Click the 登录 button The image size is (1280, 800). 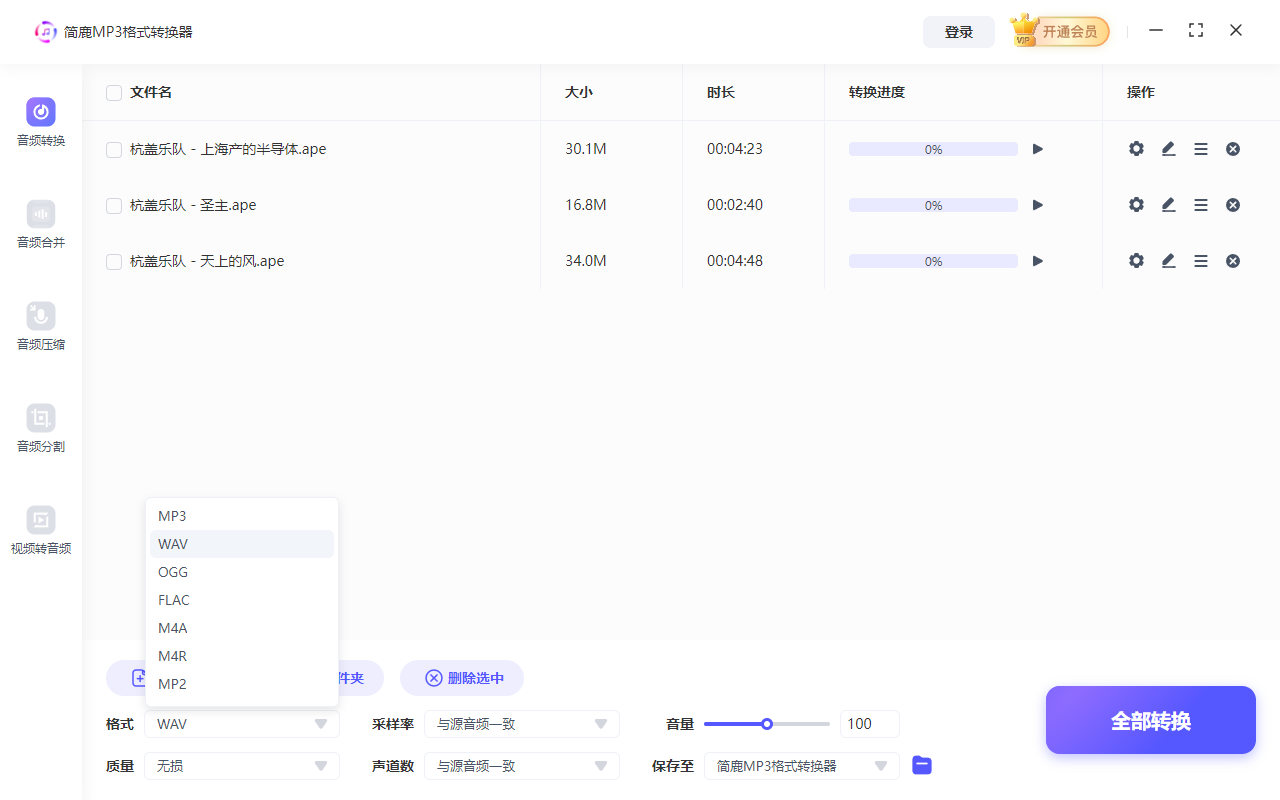click(958, 31)
